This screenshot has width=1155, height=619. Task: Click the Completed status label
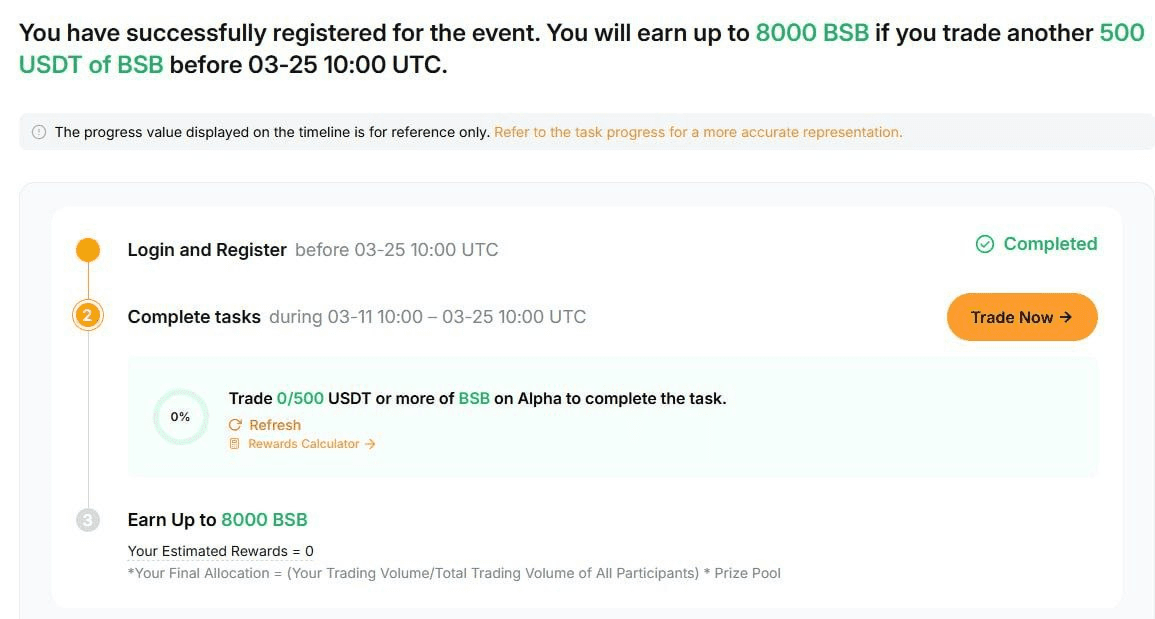[x=1050, y=244]
